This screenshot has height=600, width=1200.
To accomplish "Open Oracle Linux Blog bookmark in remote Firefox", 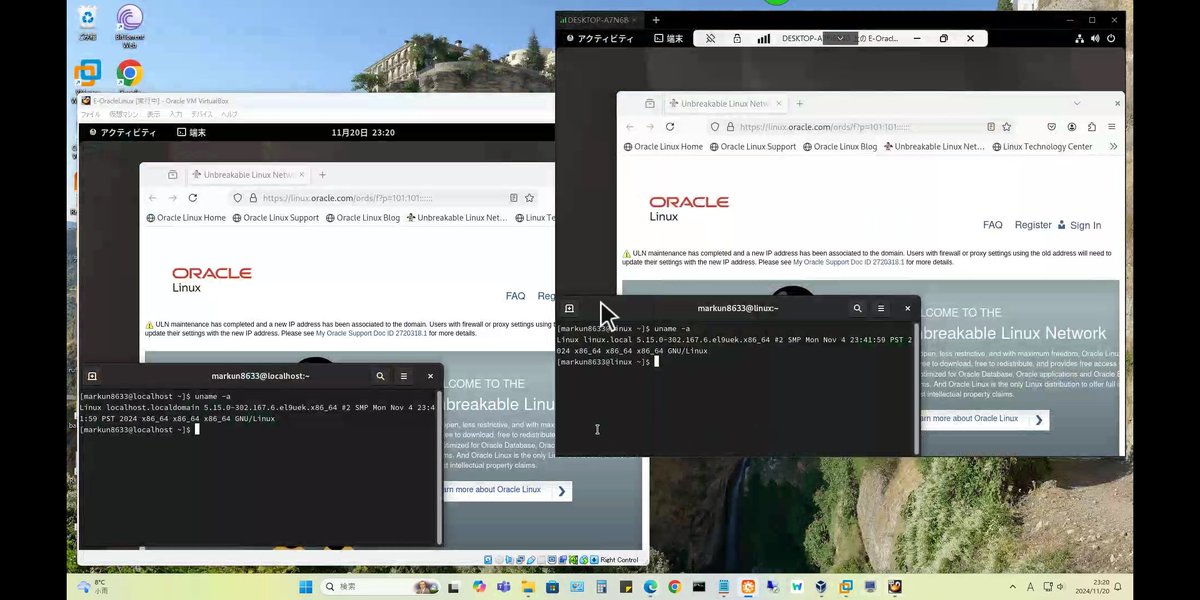I will click(x=838, y=146).
